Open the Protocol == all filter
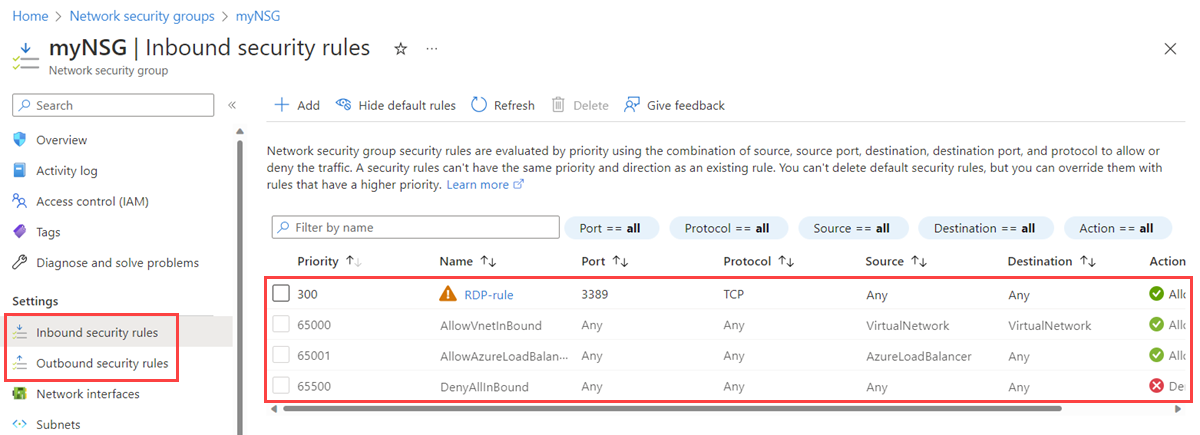The height and width of the screenshot is (435, 1200). 727,228
